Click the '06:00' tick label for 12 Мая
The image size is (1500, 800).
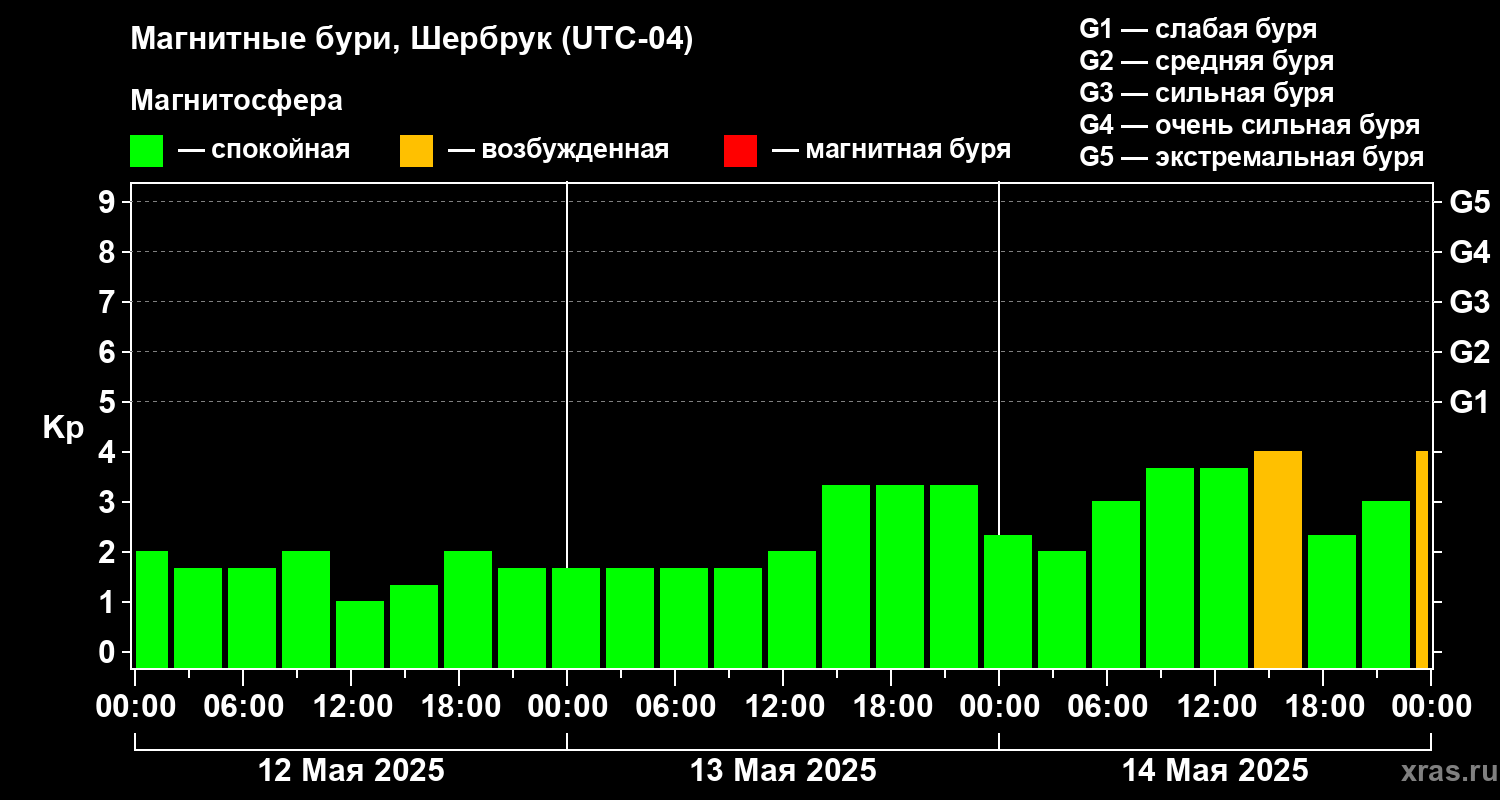(x=243, y=706)
